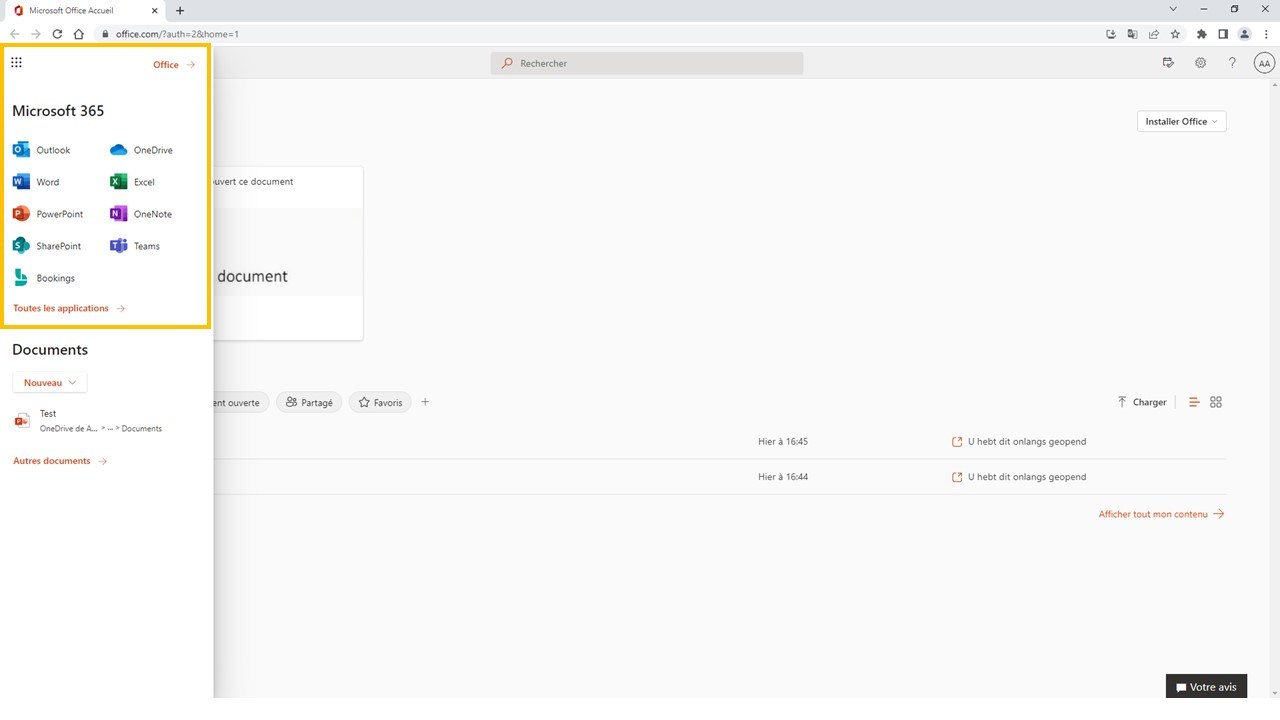The image size is (1280, 720).
Task: Open Teams from the app launcher
Action: [x=135, y=246]
